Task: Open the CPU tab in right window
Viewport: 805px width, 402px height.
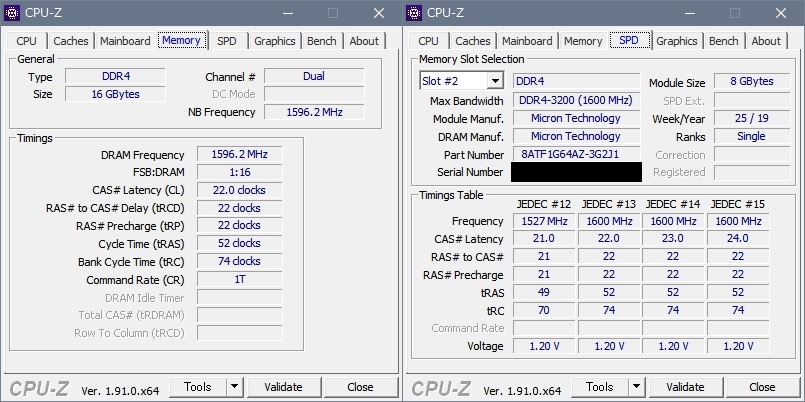Action: [x=429, y=41]
